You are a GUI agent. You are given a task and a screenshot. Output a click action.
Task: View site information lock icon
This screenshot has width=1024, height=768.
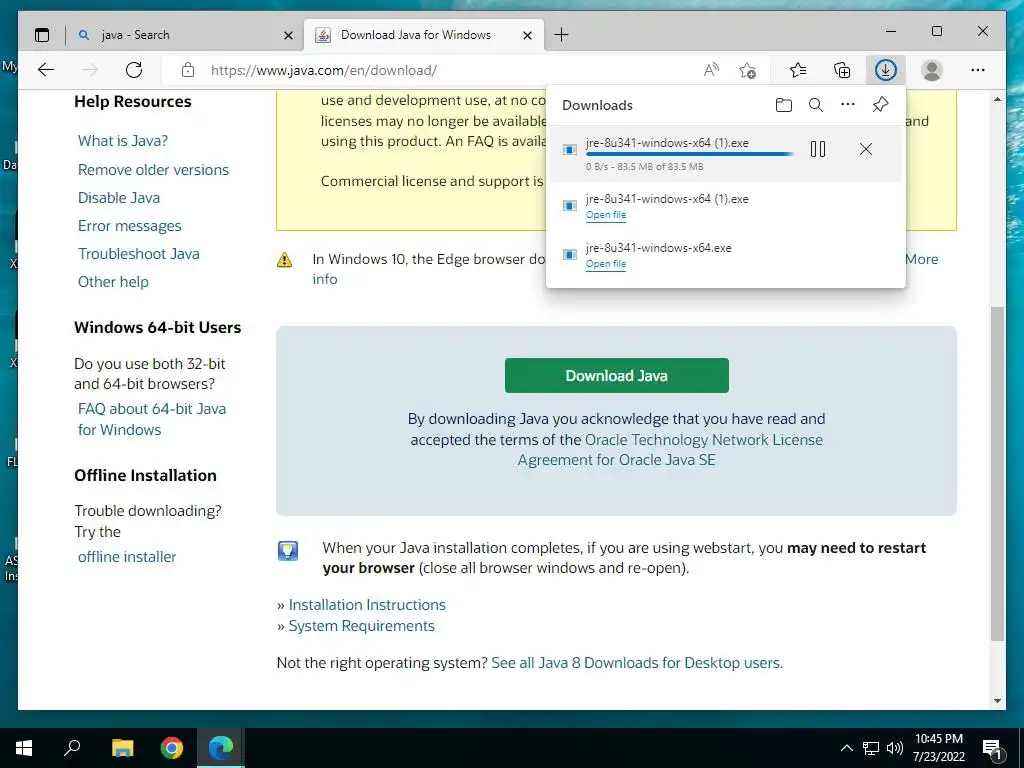tap(188, 70)
